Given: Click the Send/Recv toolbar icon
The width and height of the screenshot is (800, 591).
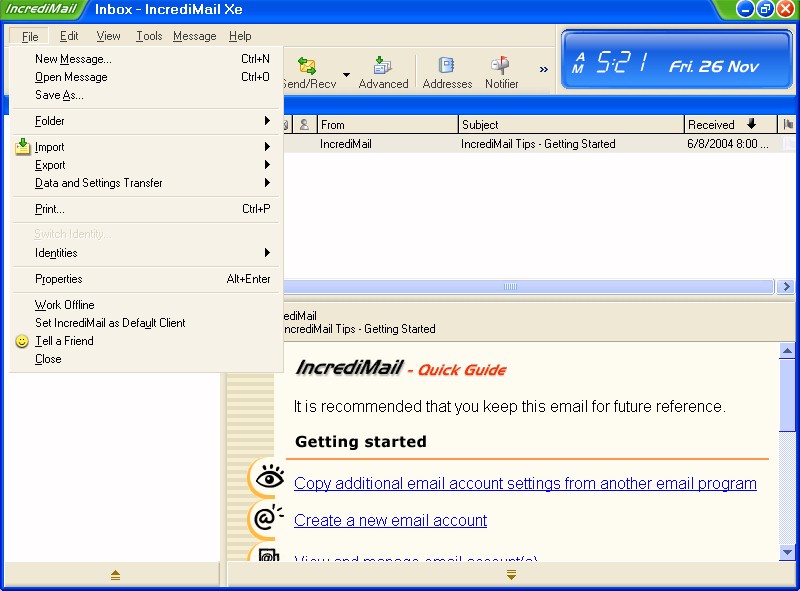Looking at the screenshot, I should 307,67.
